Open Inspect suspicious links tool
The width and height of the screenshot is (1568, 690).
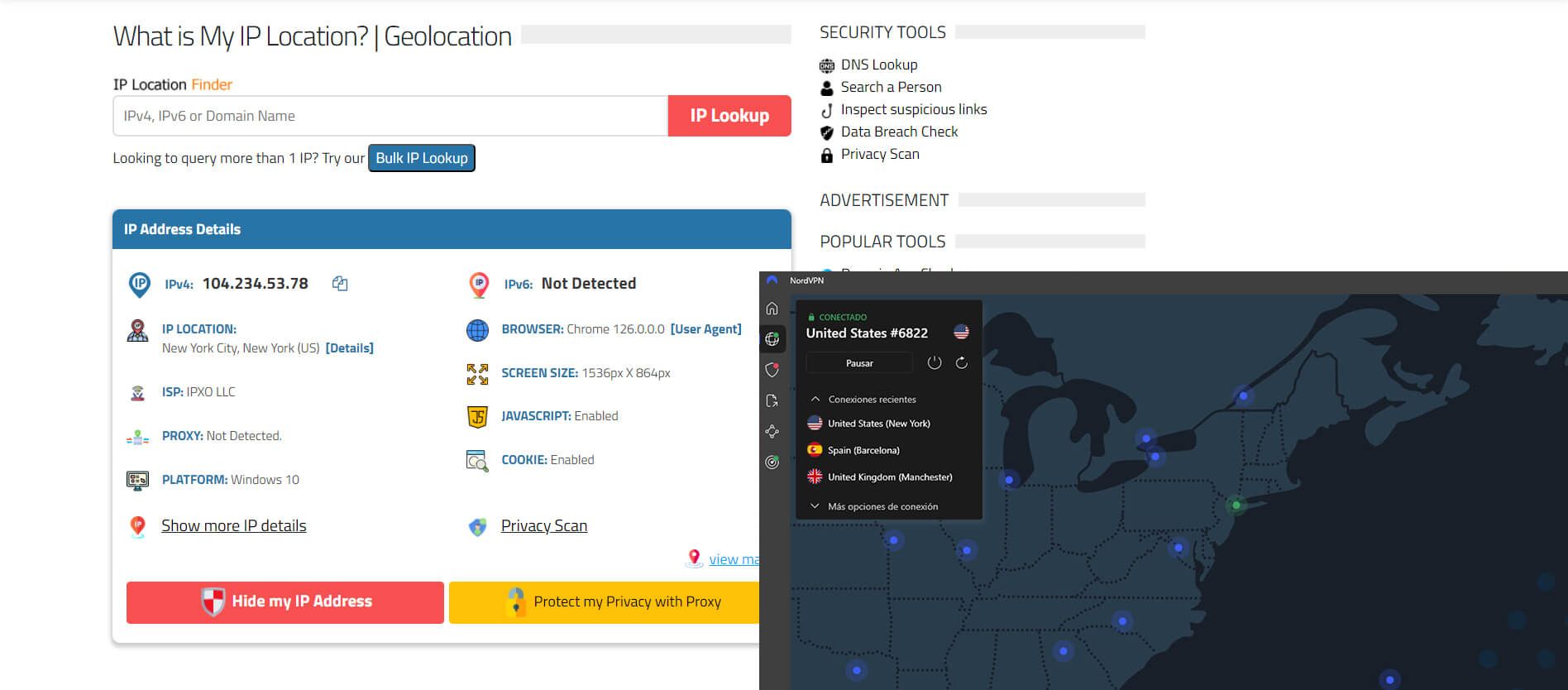[x=914, y=109]
